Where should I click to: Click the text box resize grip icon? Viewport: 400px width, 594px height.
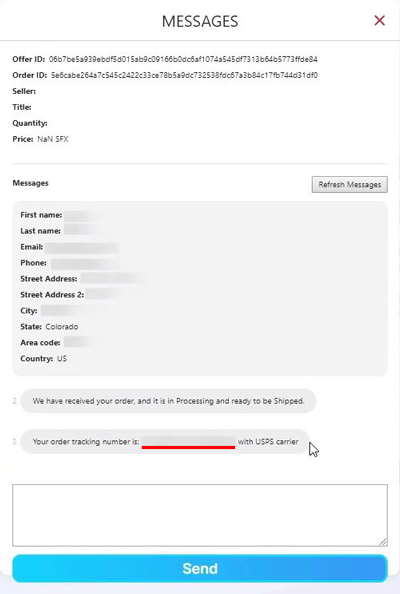(383, 542)
